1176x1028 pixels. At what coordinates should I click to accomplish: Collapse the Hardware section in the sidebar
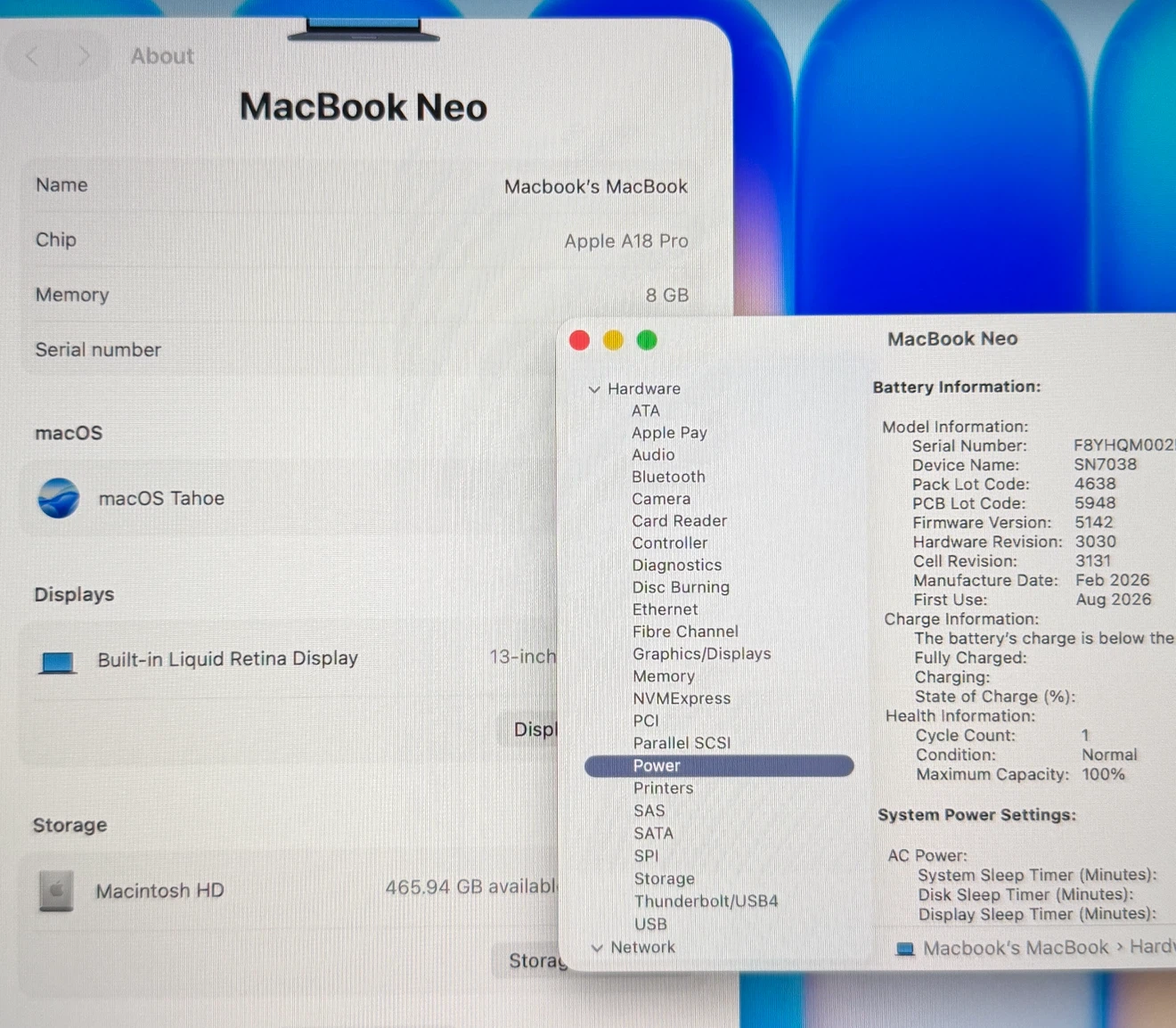click(594, 389)
